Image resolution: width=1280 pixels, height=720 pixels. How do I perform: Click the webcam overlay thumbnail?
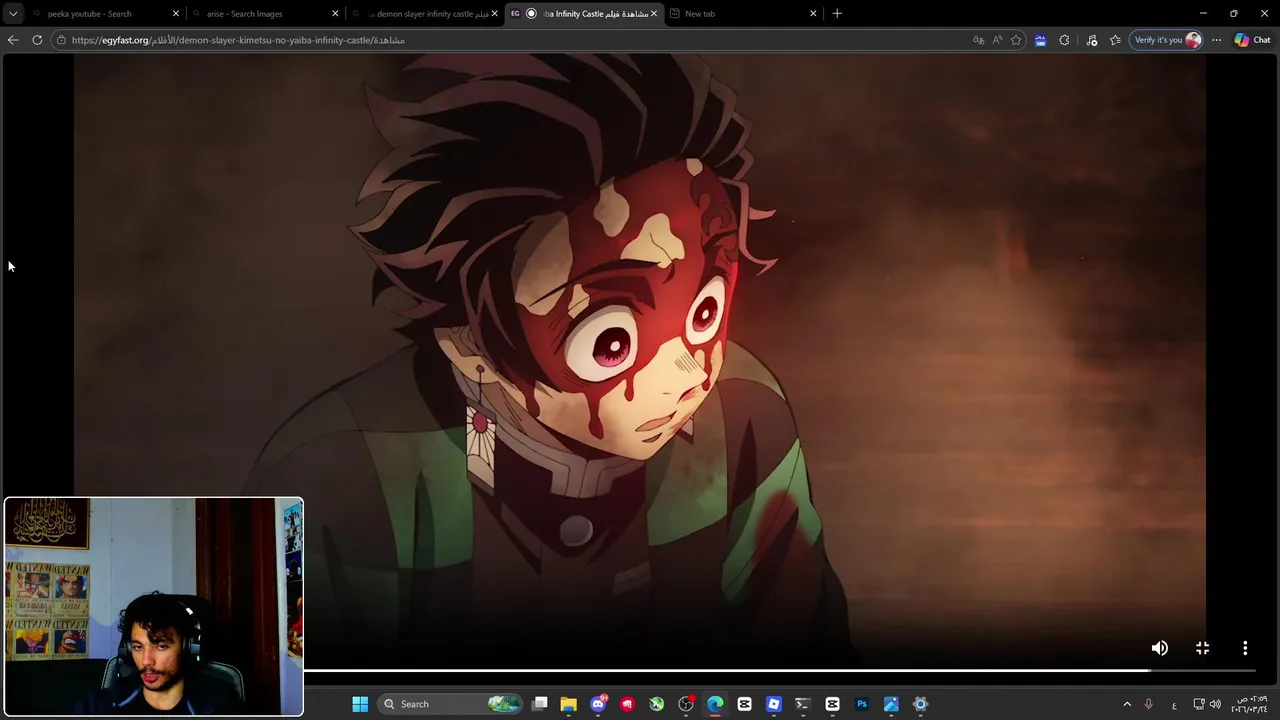[x=154, y=607]
